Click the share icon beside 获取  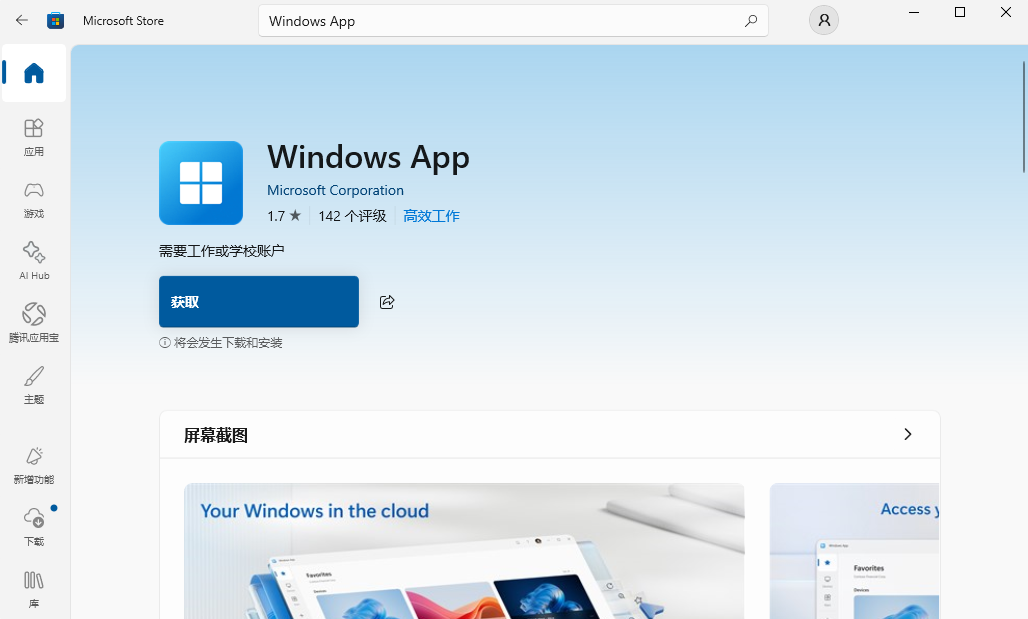(387, 302)
